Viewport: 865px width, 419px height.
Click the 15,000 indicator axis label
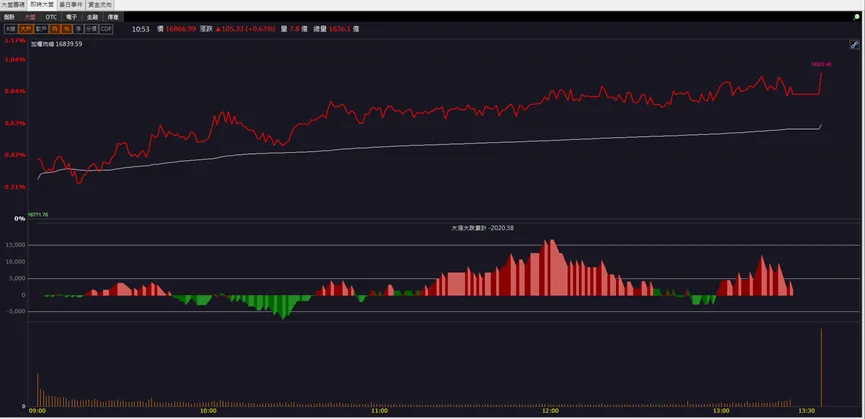click(16, 245)
